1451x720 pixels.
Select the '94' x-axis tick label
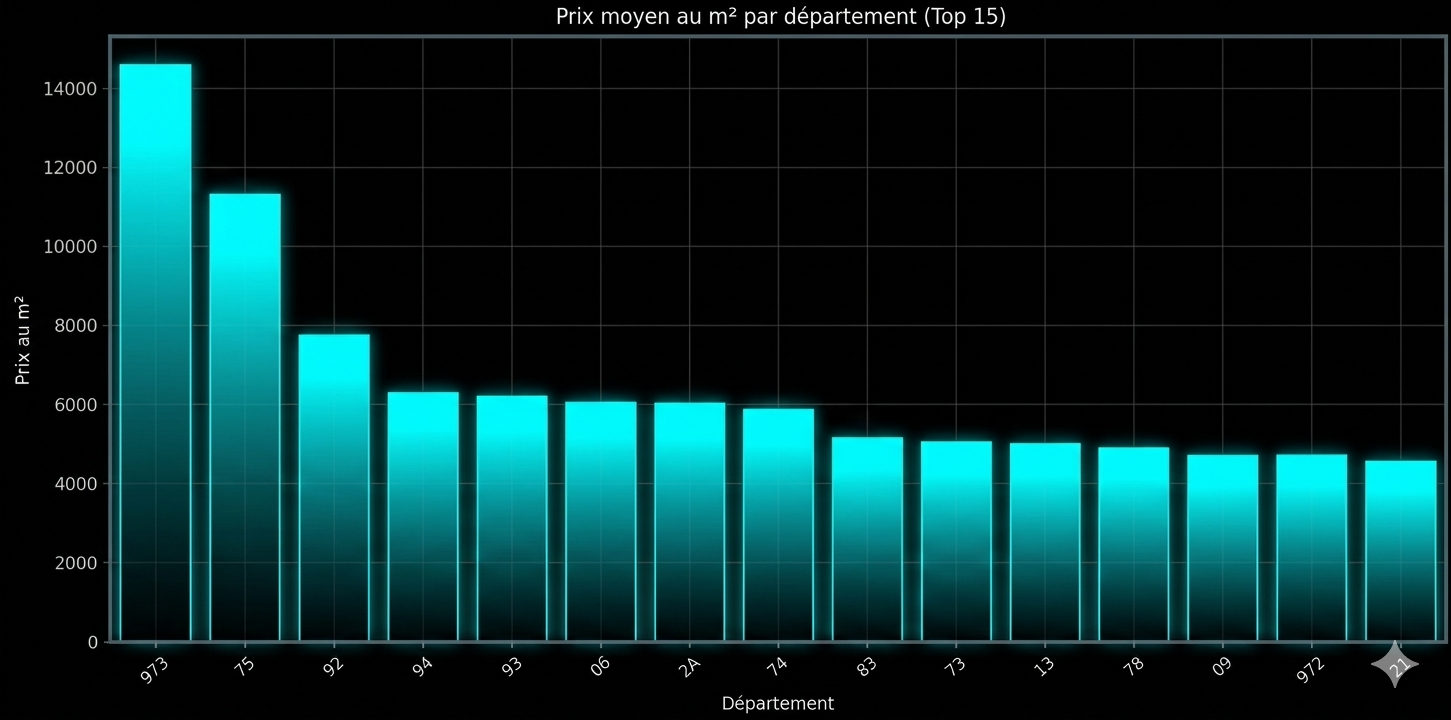click(x=423, y=666)
